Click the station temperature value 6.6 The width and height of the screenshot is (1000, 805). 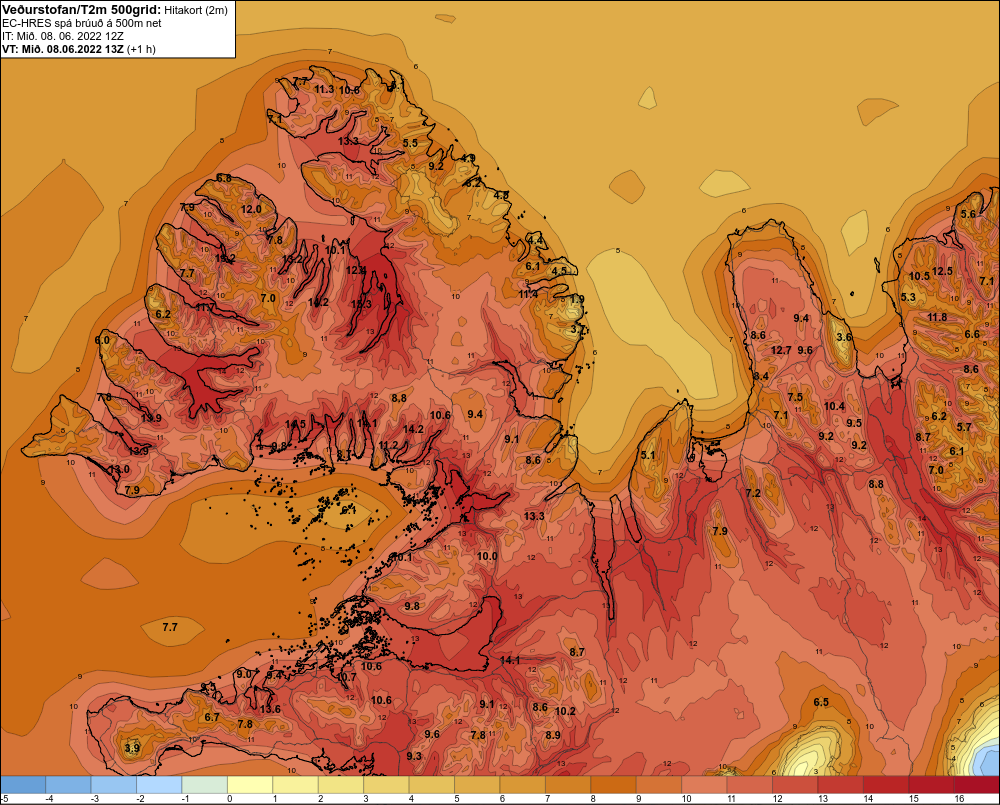tap(972, 334)
